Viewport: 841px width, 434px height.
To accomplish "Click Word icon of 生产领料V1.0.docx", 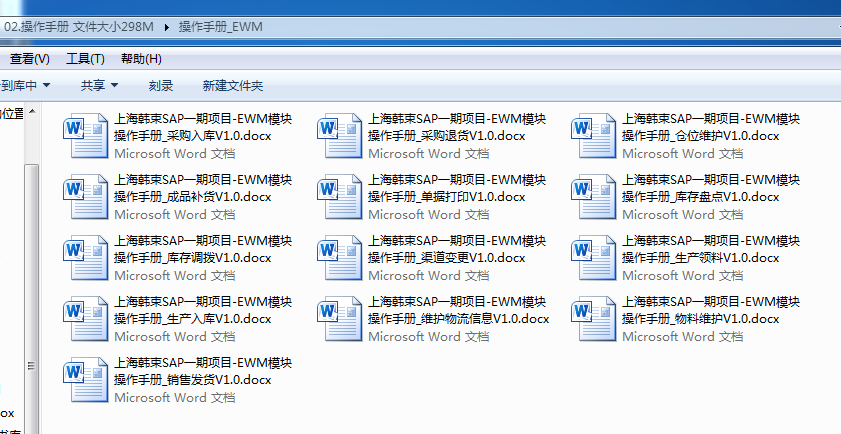I will click(x=594, y=258).
